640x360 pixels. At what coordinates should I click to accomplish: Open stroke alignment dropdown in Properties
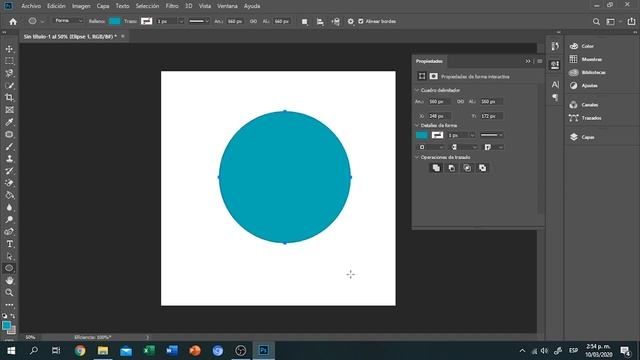point(429,147)
